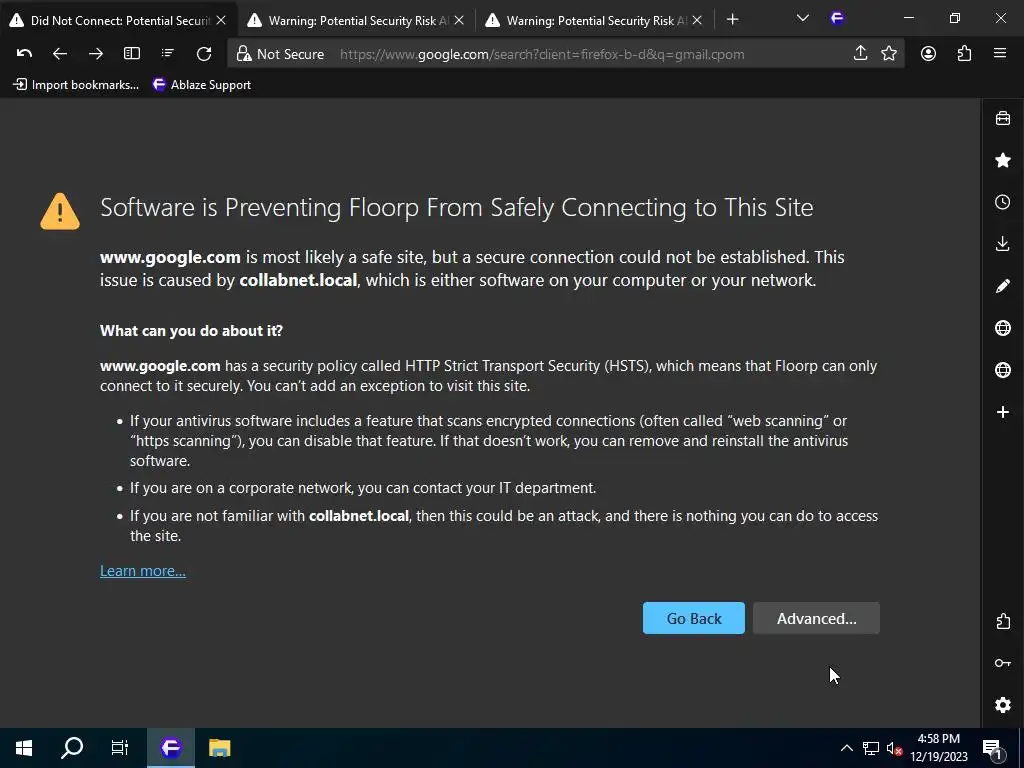Open the notification center icon
The height and width of the screenshot is (768, 1024).
click(993, 748)
